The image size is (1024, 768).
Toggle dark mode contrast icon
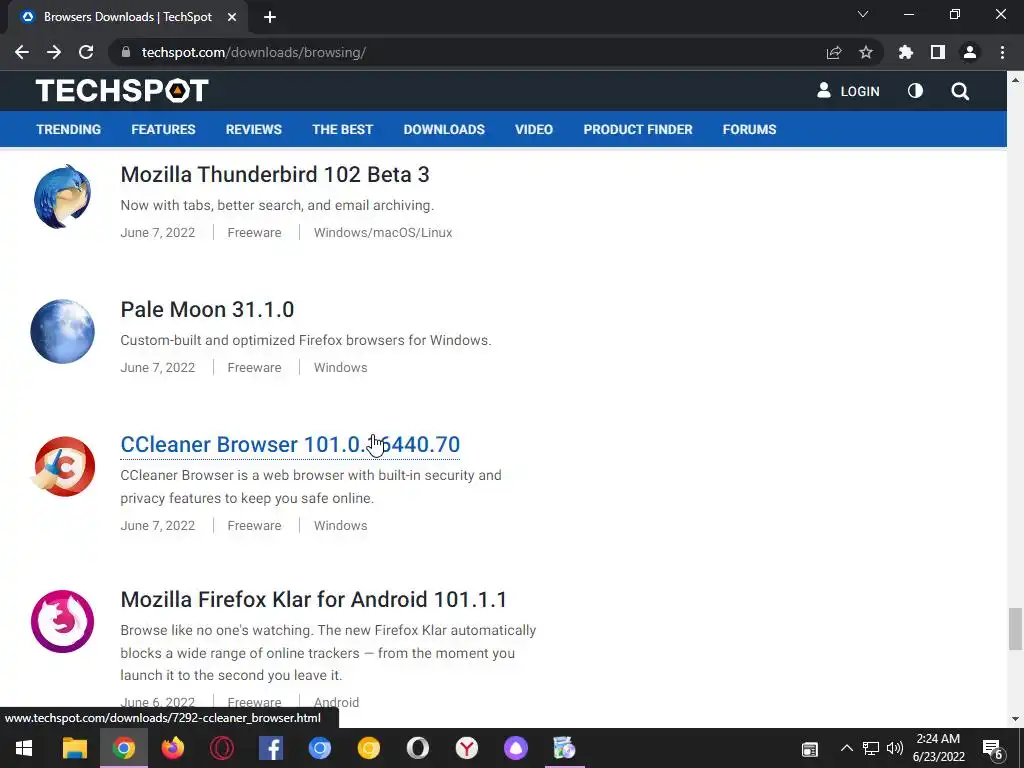tap(916, 91)
